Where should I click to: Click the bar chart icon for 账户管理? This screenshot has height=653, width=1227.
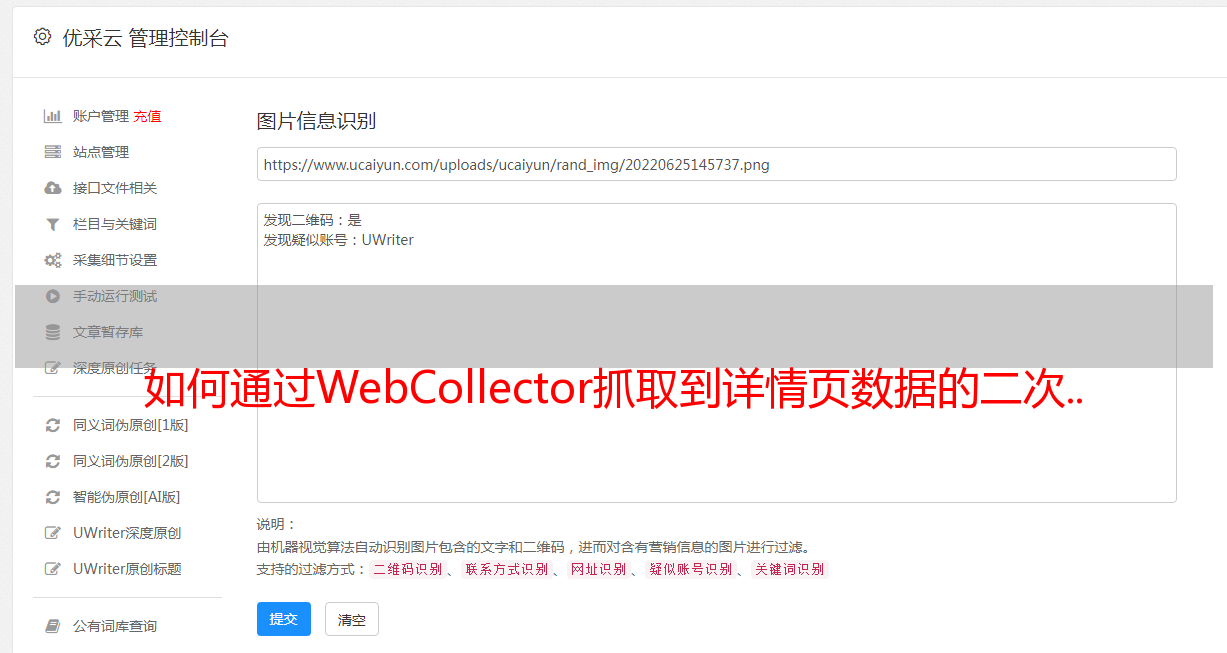point(53,116)
